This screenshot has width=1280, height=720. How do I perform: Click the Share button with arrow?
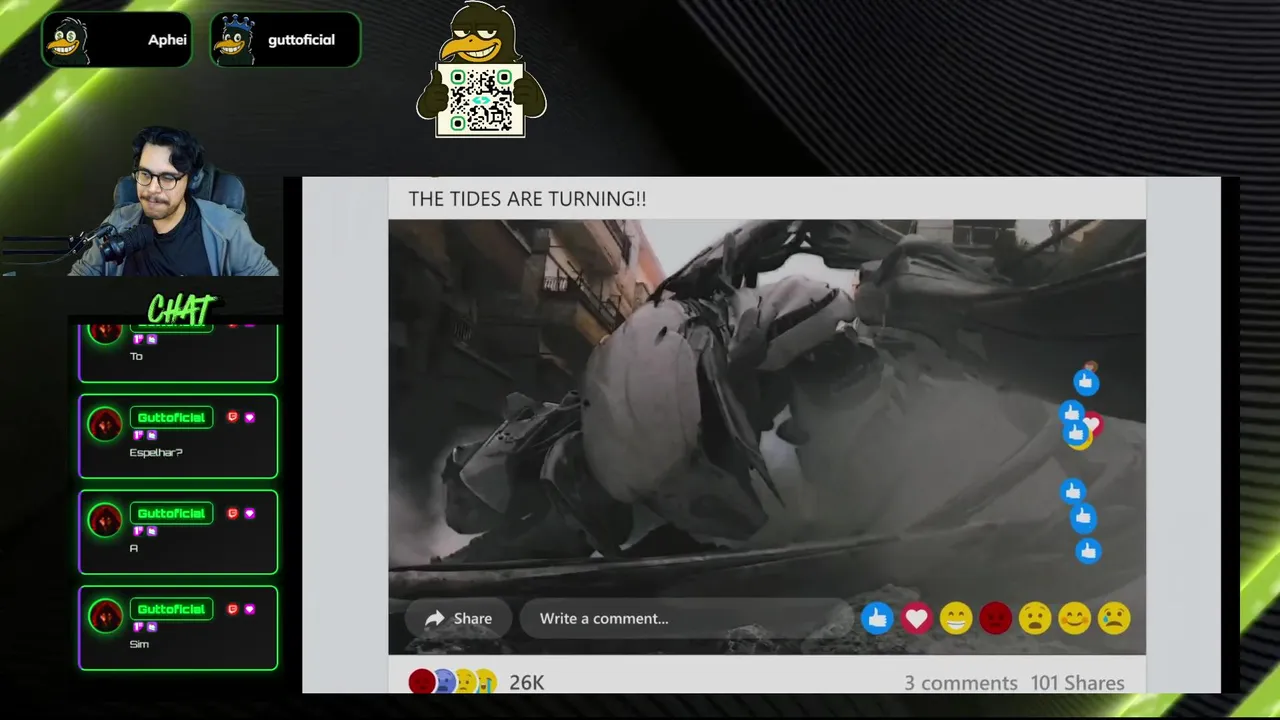459,618
